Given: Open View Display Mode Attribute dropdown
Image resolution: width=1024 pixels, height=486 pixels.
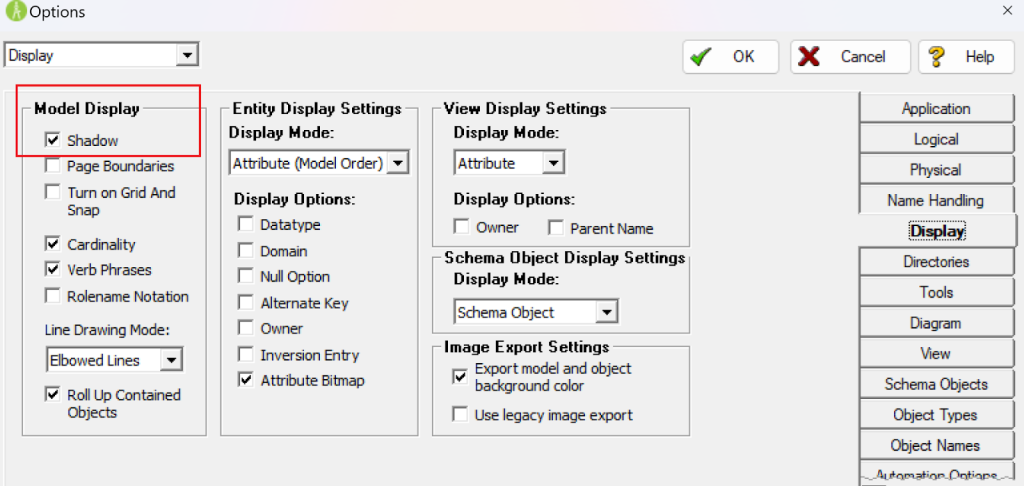Looking at the screenshot, I should pos(553,163).
